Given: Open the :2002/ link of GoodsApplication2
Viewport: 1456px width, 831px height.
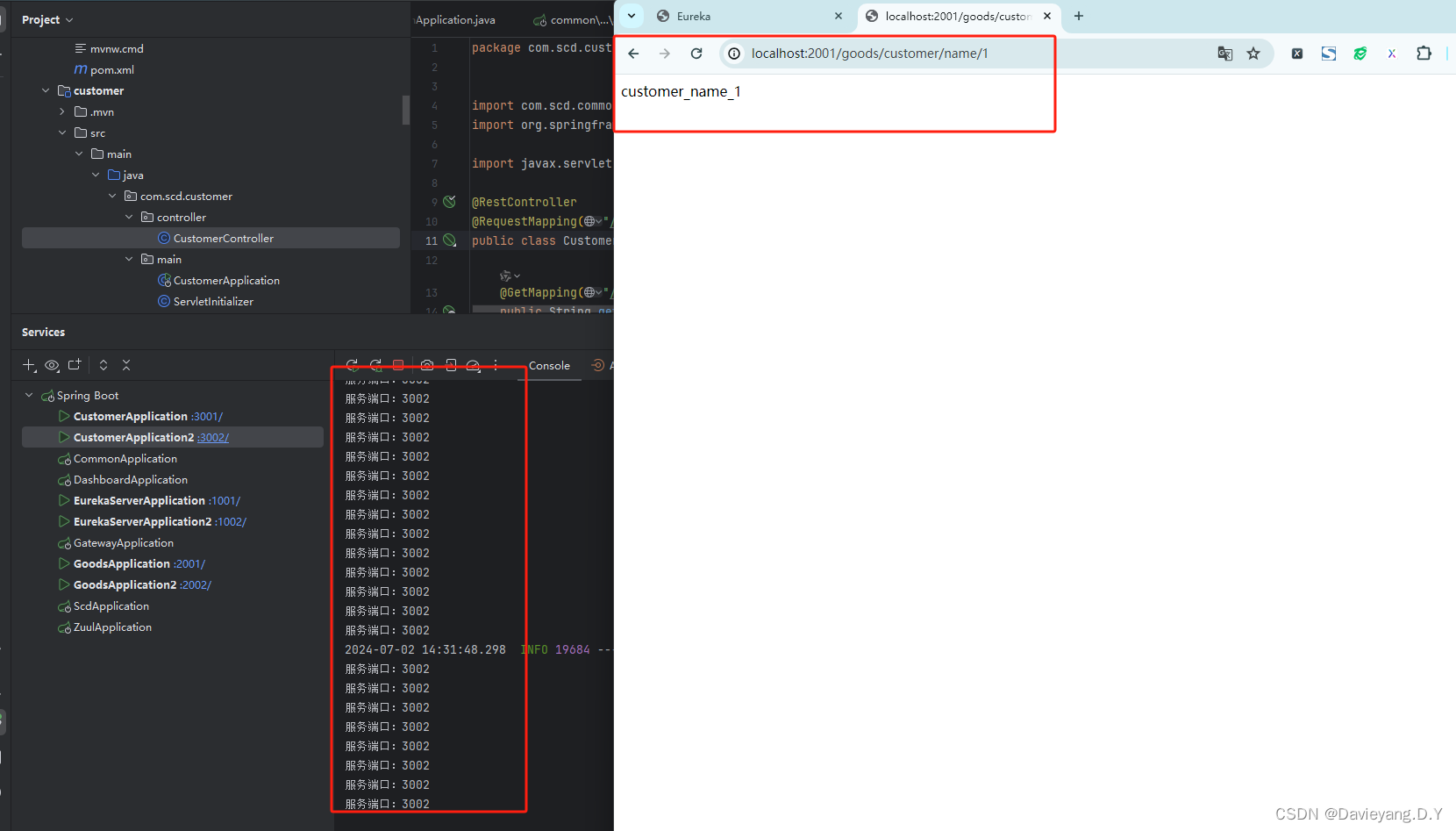Looking at the screenshot, I should pos(196,584).
